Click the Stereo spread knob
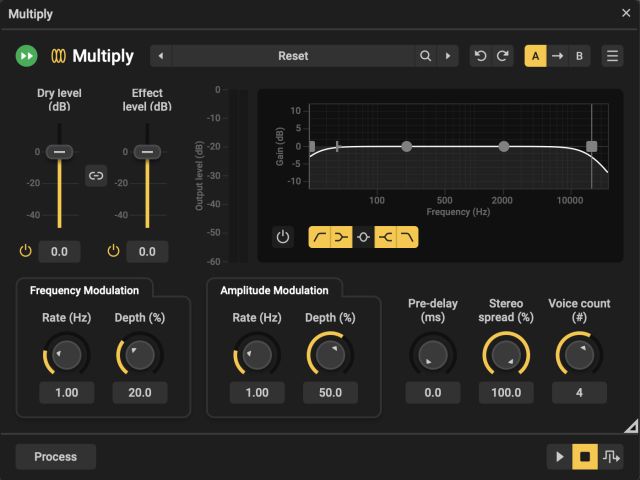This screenshot has height=480, width=640. click(x=506, y=355)
